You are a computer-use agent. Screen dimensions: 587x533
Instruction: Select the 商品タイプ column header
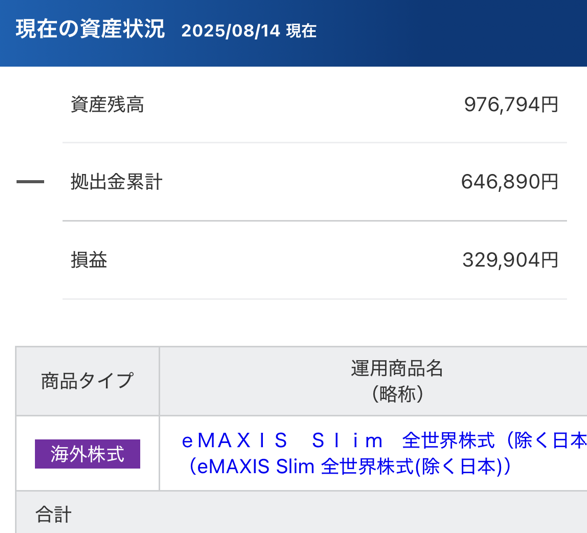(x=87, y=381)
